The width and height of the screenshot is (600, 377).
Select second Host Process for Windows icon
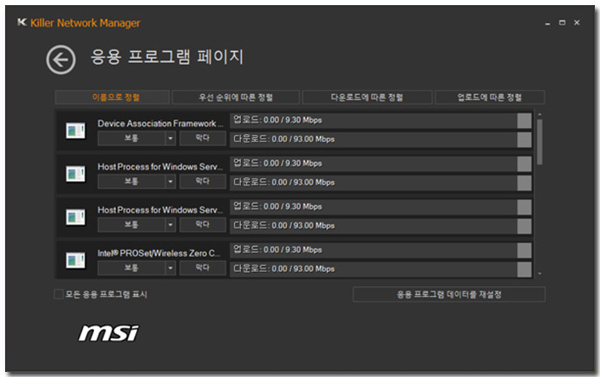[75, 217]
